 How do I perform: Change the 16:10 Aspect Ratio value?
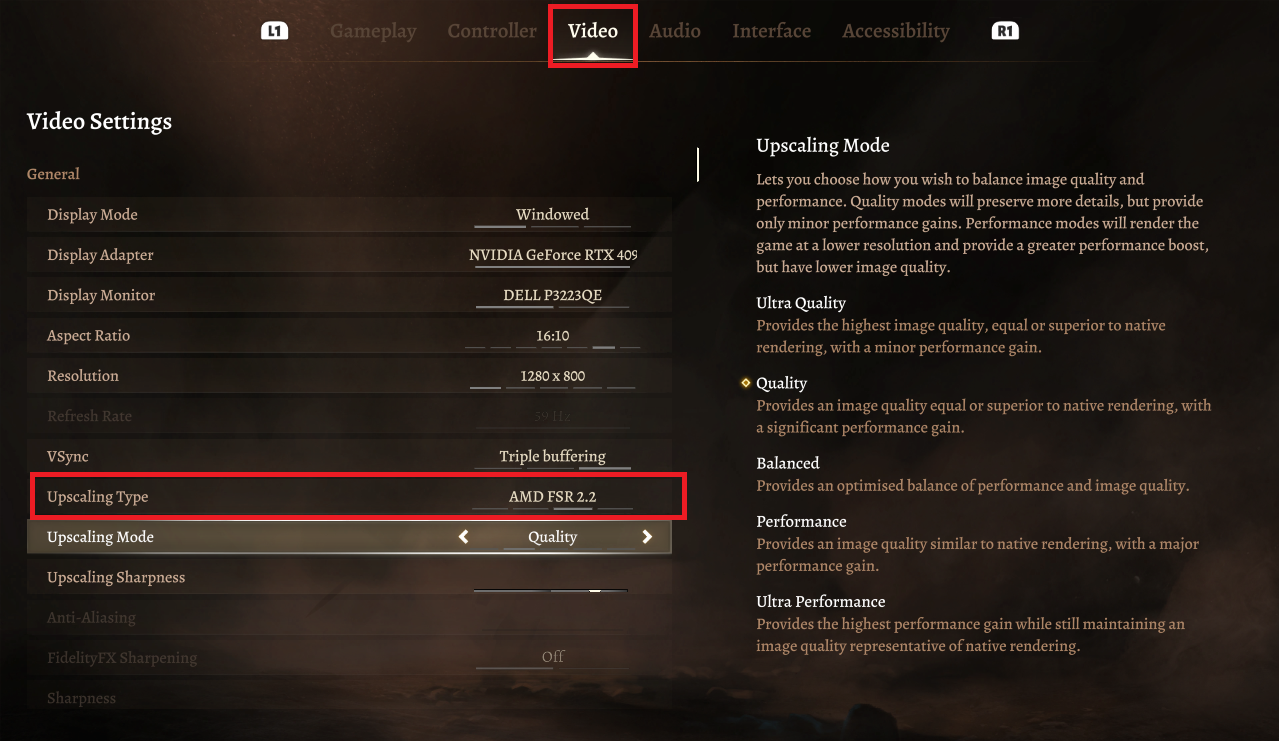point(552,336)
